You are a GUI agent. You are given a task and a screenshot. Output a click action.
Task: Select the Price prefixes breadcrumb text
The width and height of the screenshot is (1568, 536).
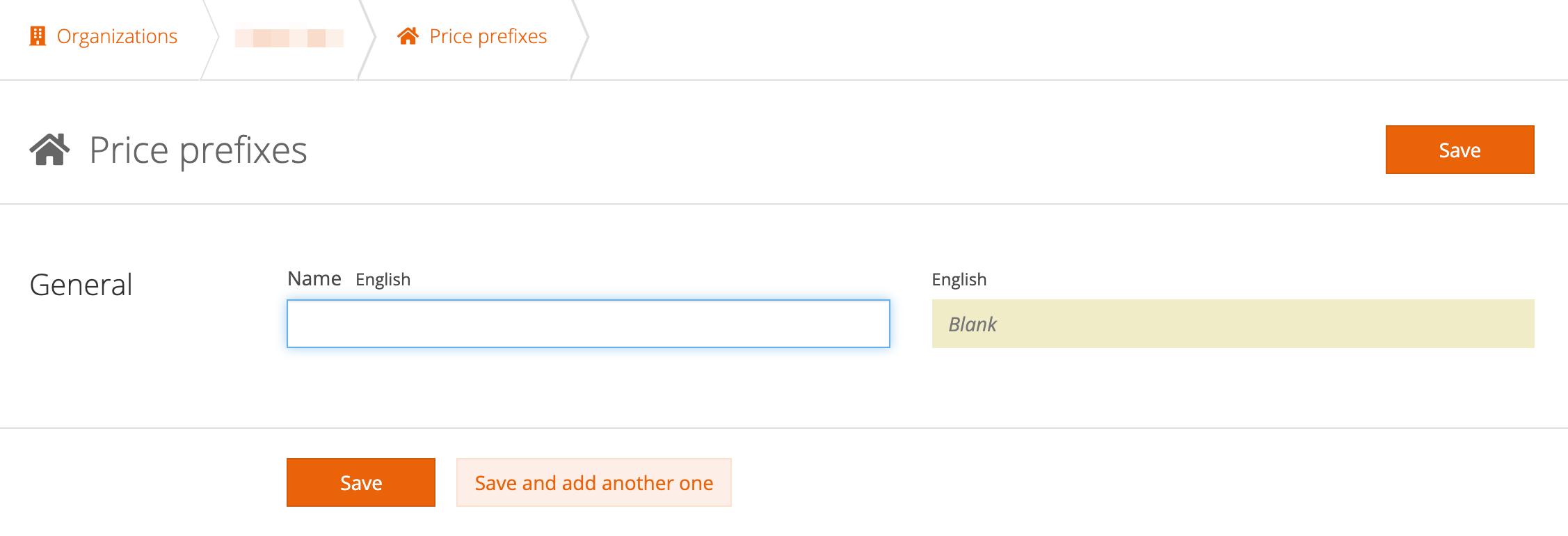(488, 36)
